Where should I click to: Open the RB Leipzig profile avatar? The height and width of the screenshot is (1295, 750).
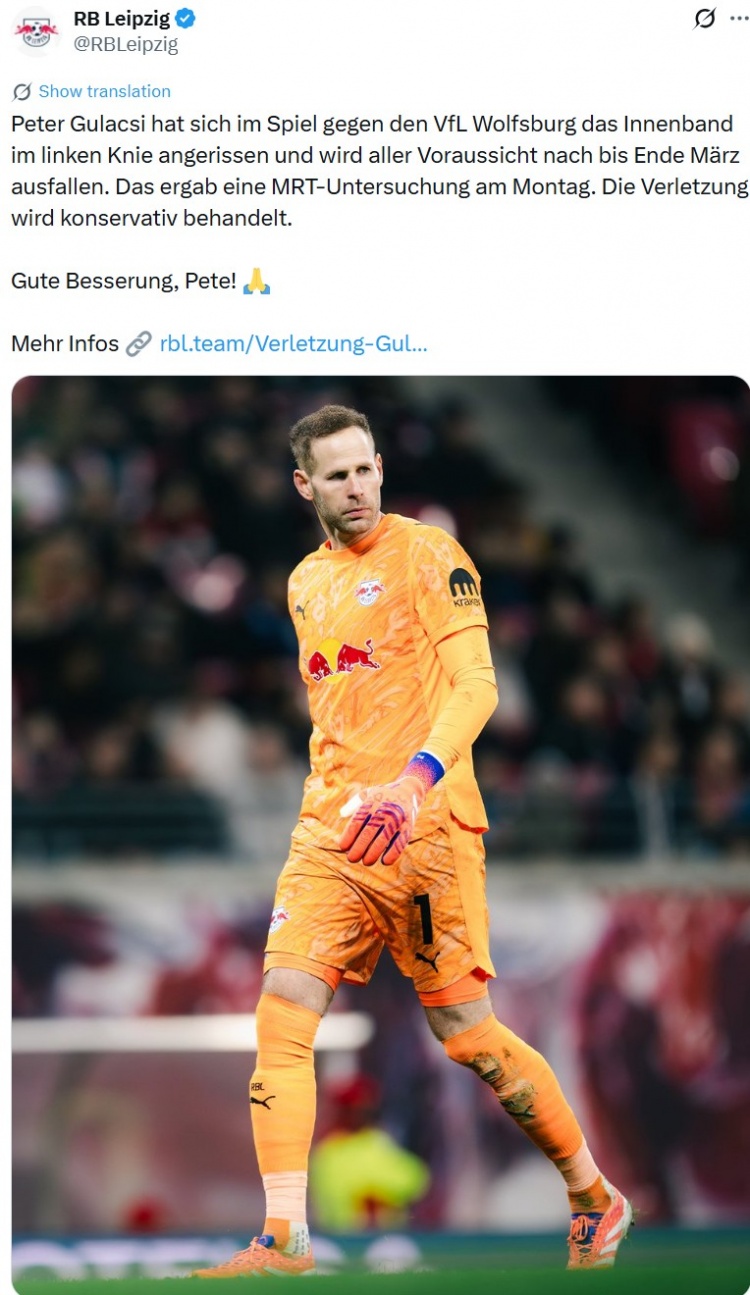point(37,31)
